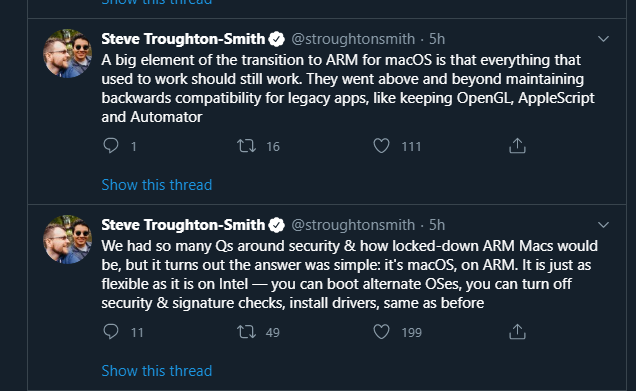Open the 5h timestamp on first tweet
The image size is (636, 391).
pos(437,39)
